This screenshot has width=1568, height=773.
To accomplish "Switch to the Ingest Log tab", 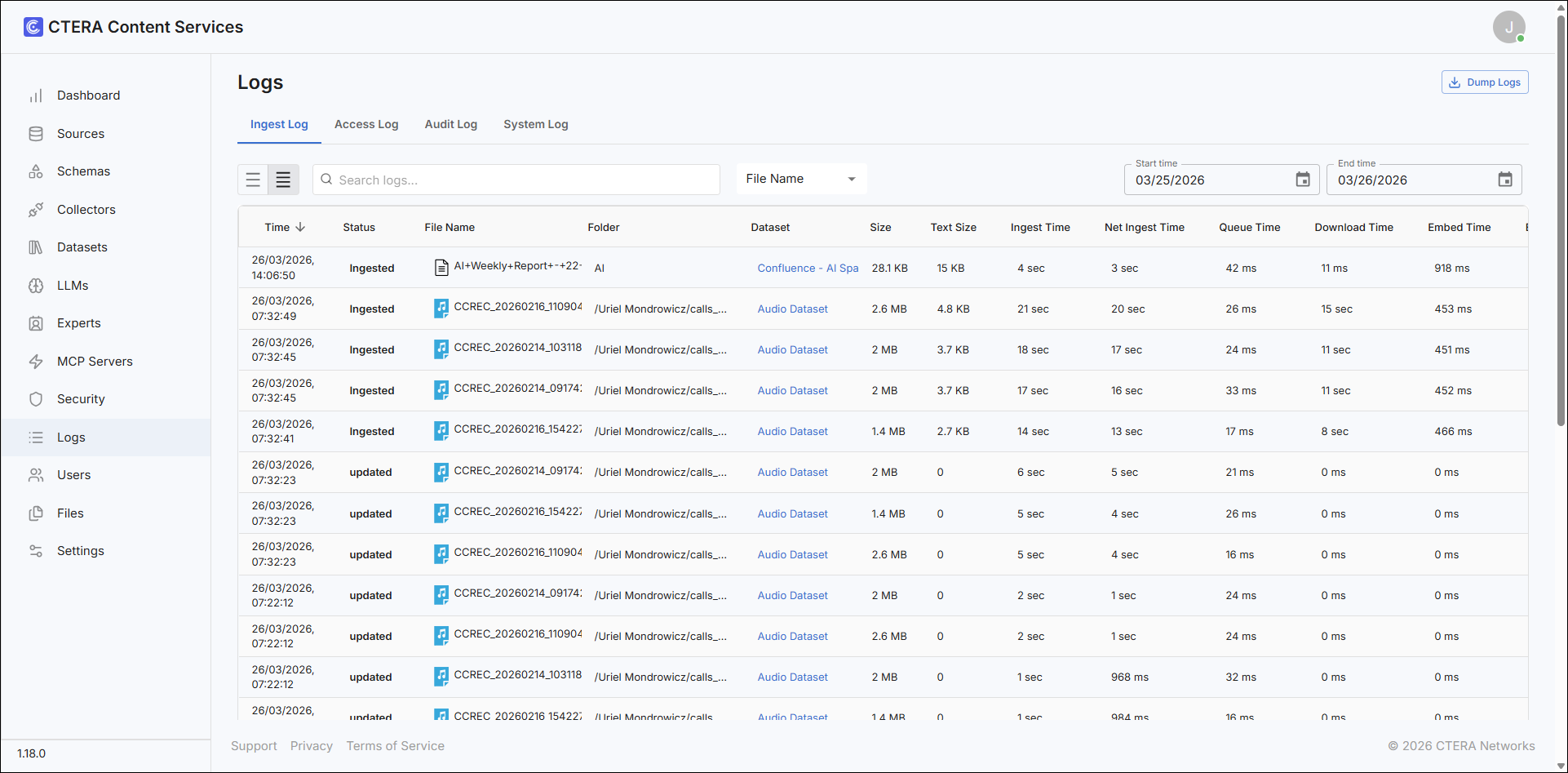I will pos(279,124).
